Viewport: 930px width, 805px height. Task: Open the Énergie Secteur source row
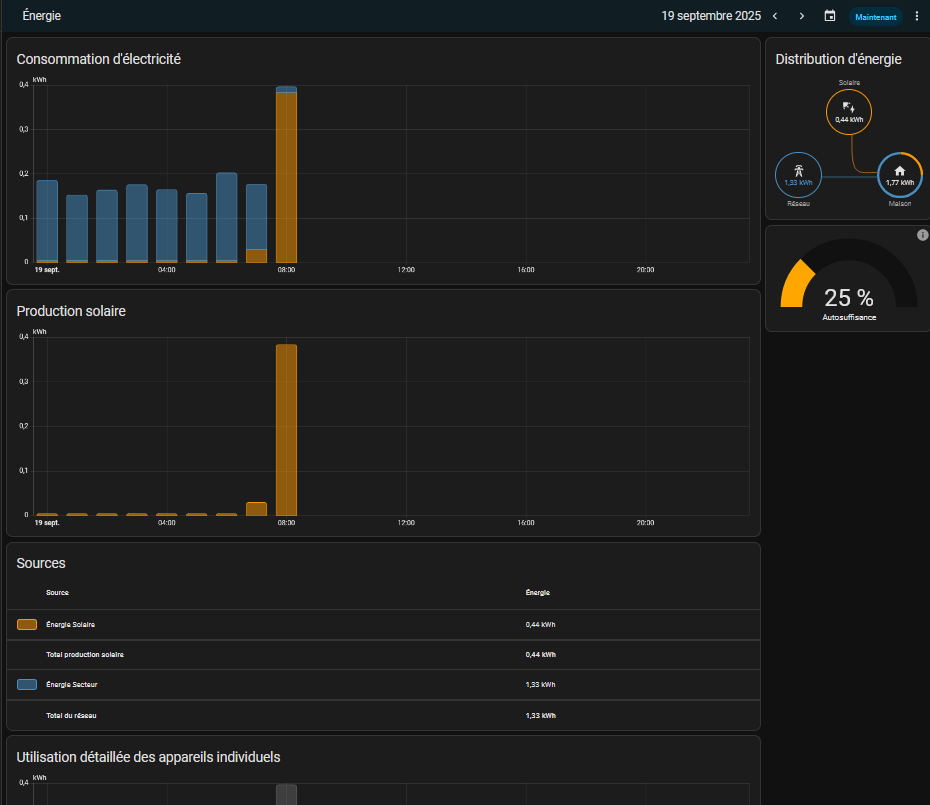tap(383, 685)
